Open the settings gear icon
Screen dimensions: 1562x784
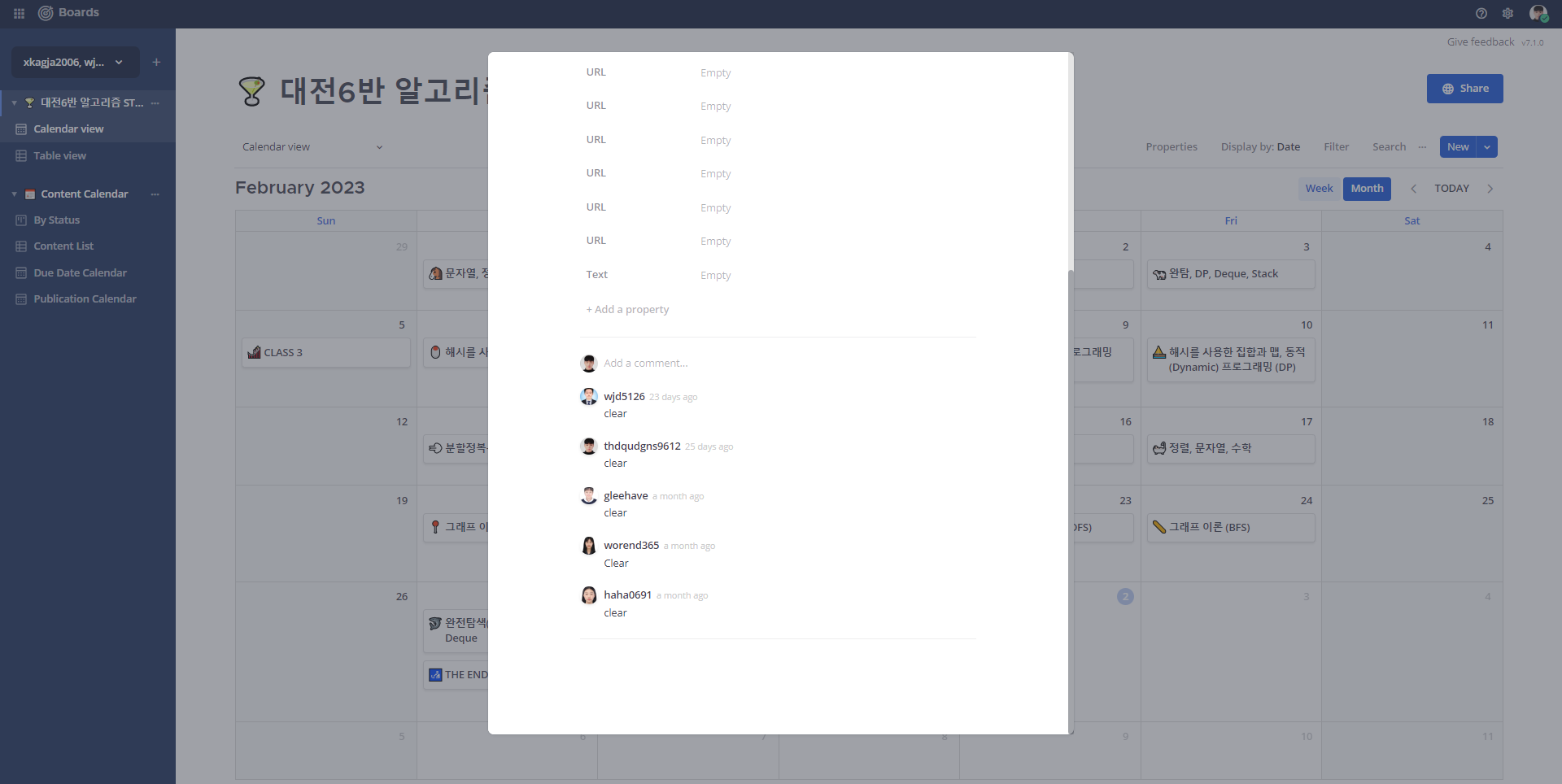click(x=1507, y=13)
